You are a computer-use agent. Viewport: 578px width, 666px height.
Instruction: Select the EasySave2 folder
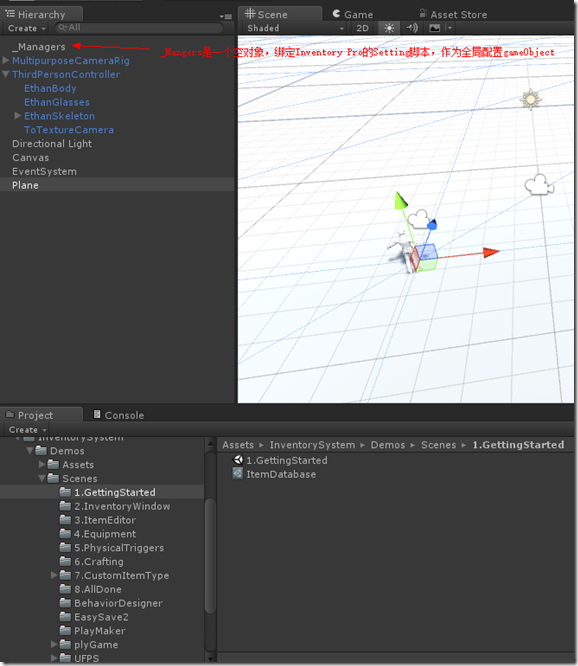click(94, 617)
